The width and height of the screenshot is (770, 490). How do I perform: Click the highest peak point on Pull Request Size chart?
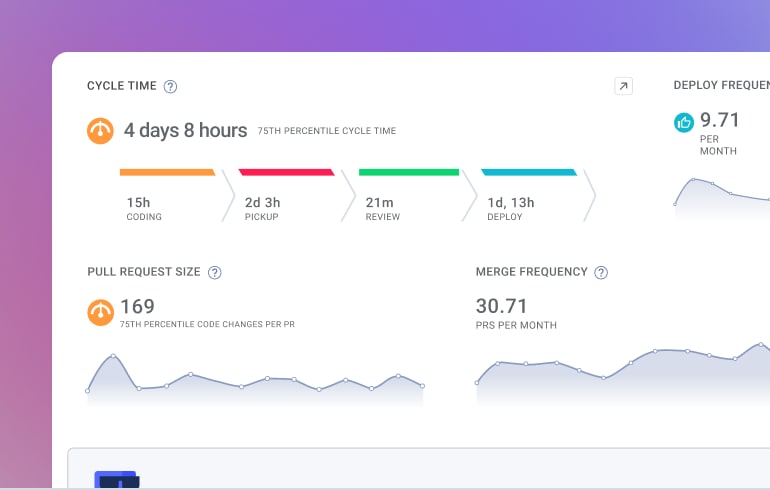tap(113, 355)
